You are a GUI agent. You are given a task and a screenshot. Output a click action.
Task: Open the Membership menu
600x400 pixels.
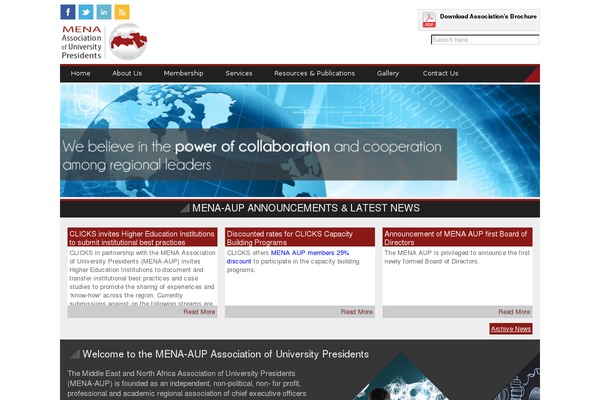[183, 73]
